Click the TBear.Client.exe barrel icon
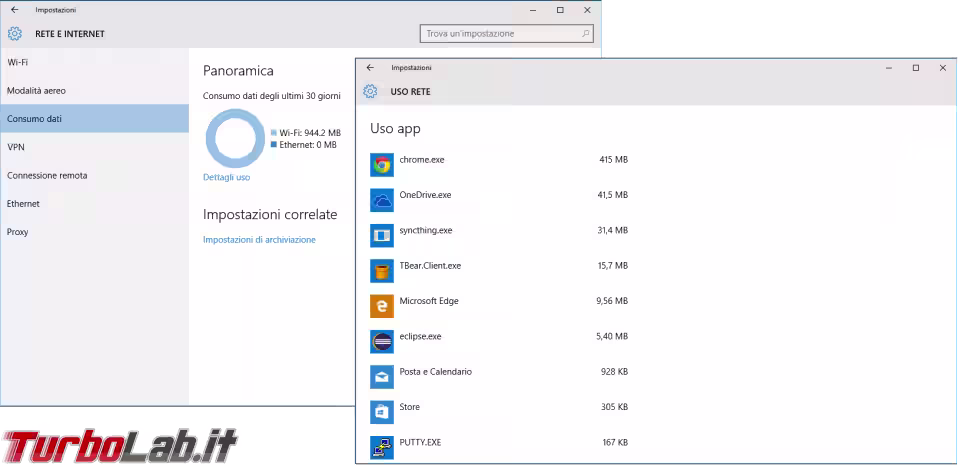The image size is (960, 466). coord(381,271)
